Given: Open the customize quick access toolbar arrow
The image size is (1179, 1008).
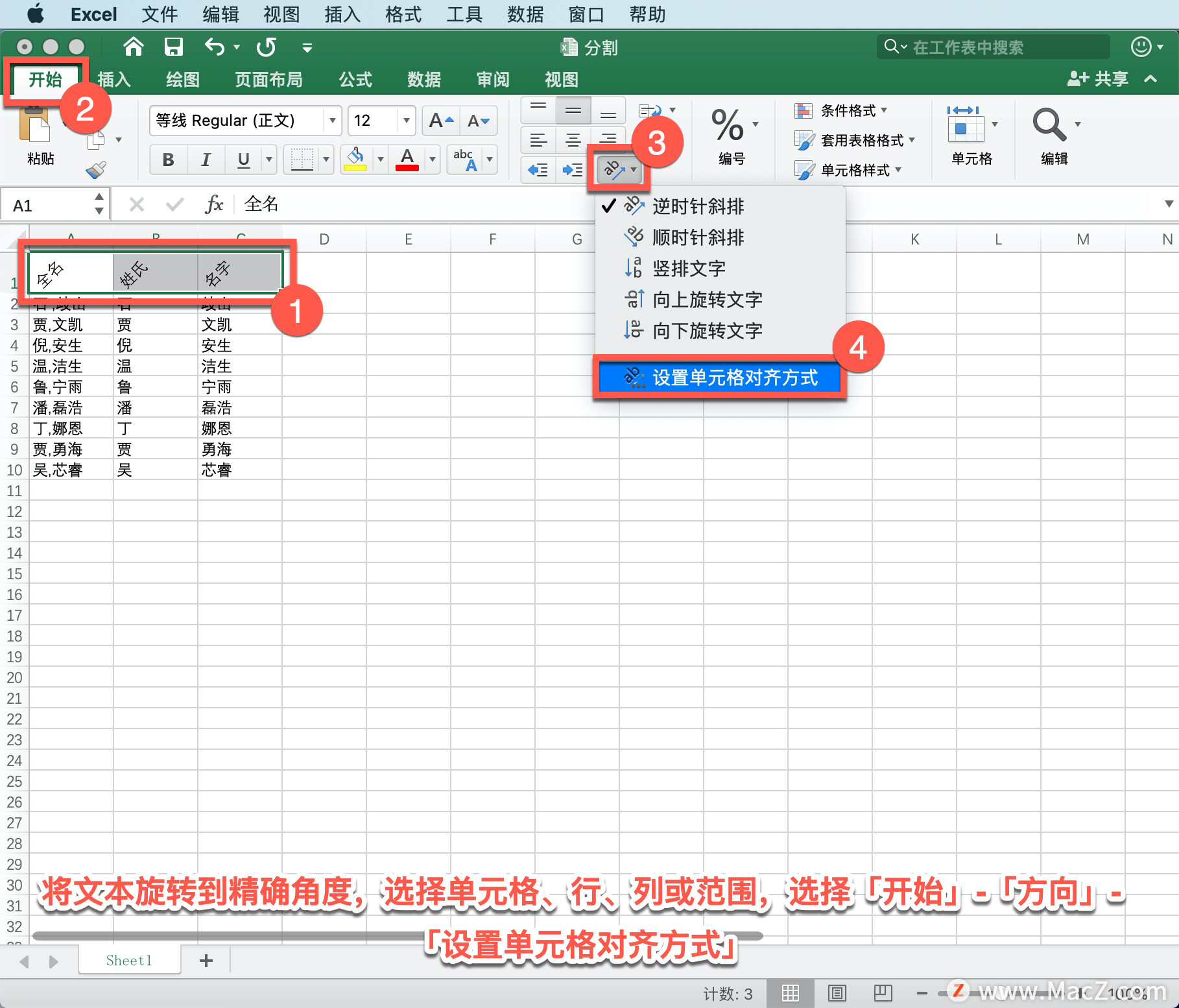Looking at the screenshot, I should pos(307,47).
